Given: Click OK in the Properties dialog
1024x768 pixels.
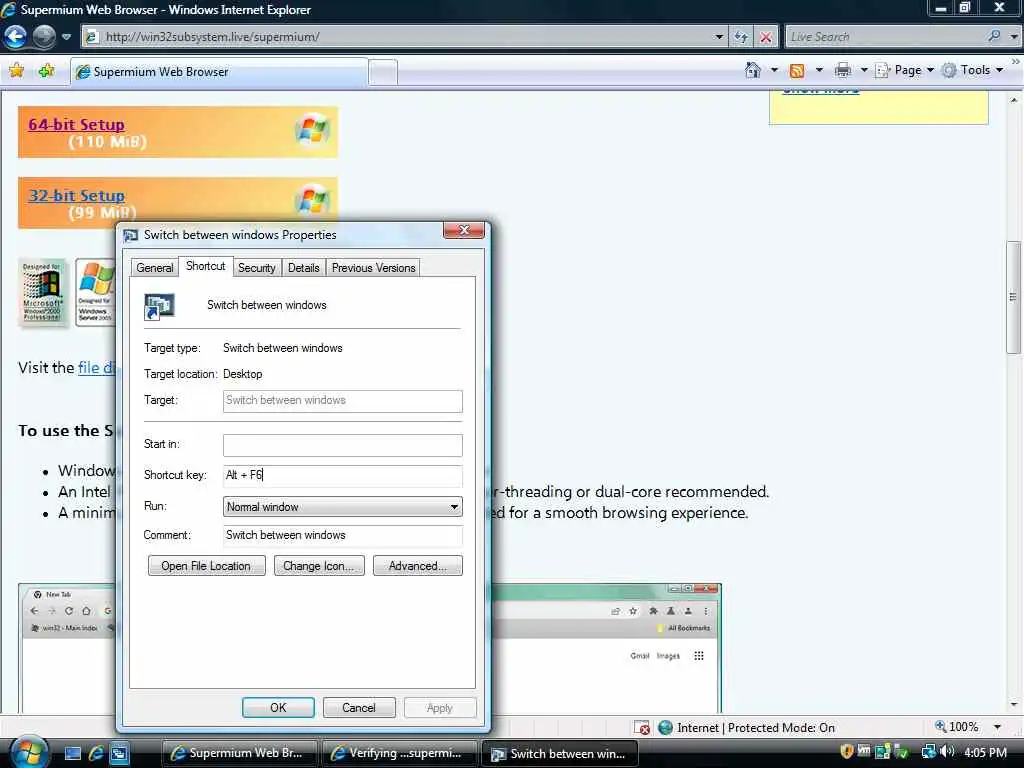Looking at the screenshot, I should point(278,707).
